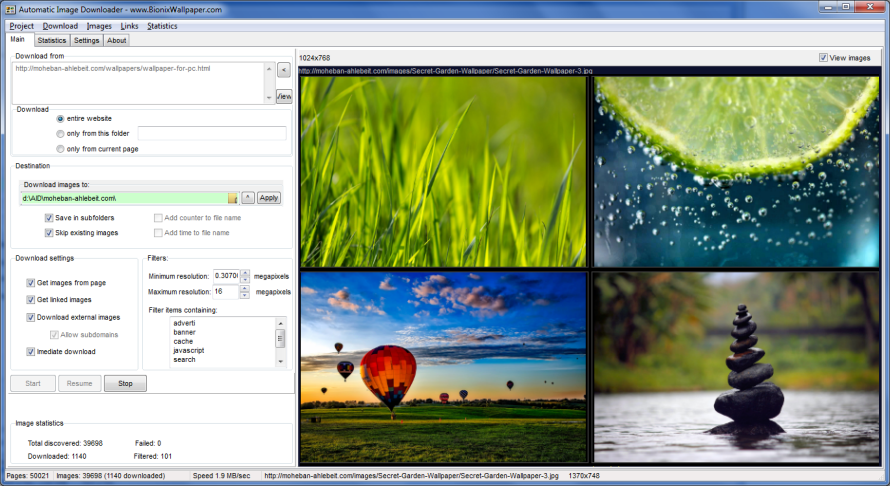Click the '^' button next to Apply
The height and width of the screenshot is (486, 890).
coord(248,198)
